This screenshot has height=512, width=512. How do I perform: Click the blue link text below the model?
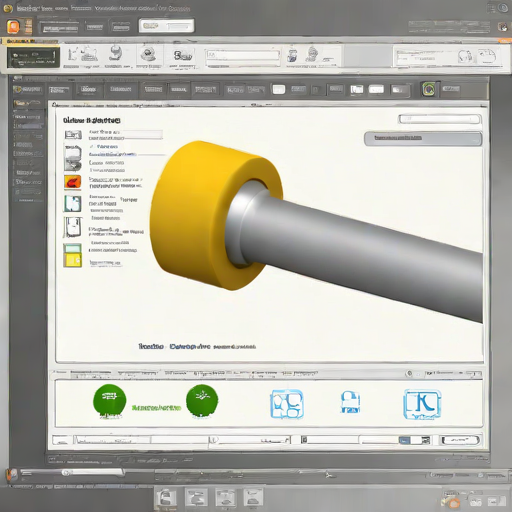coord(190,347)
